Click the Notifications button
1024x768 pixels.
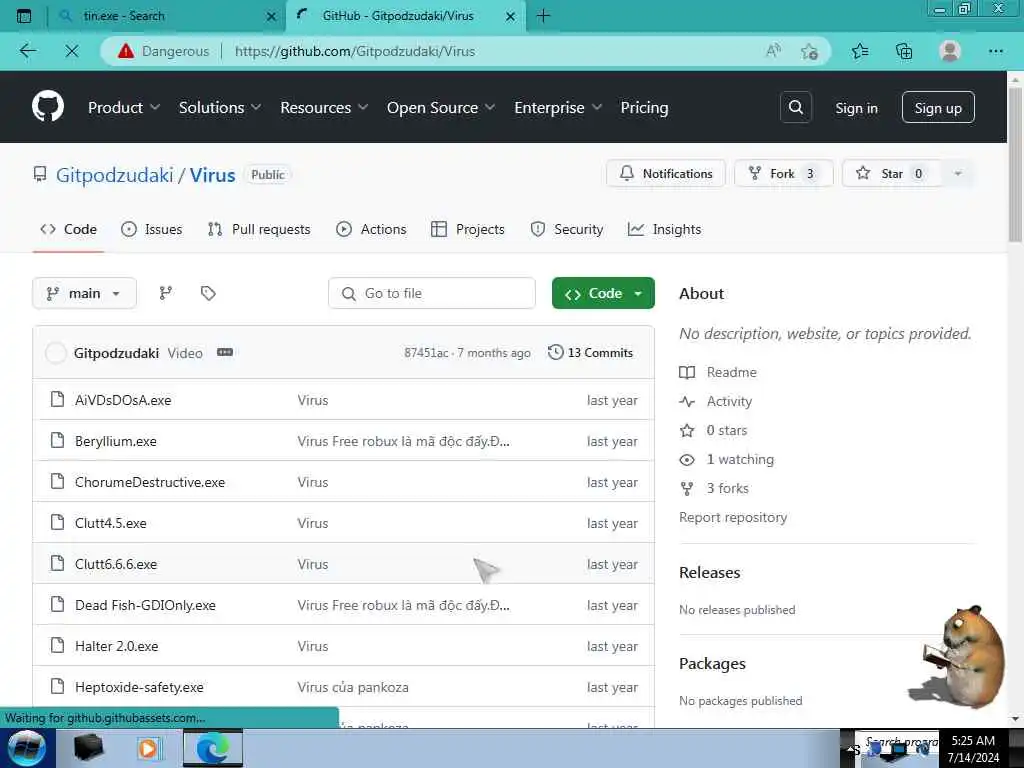pos(665,174)
